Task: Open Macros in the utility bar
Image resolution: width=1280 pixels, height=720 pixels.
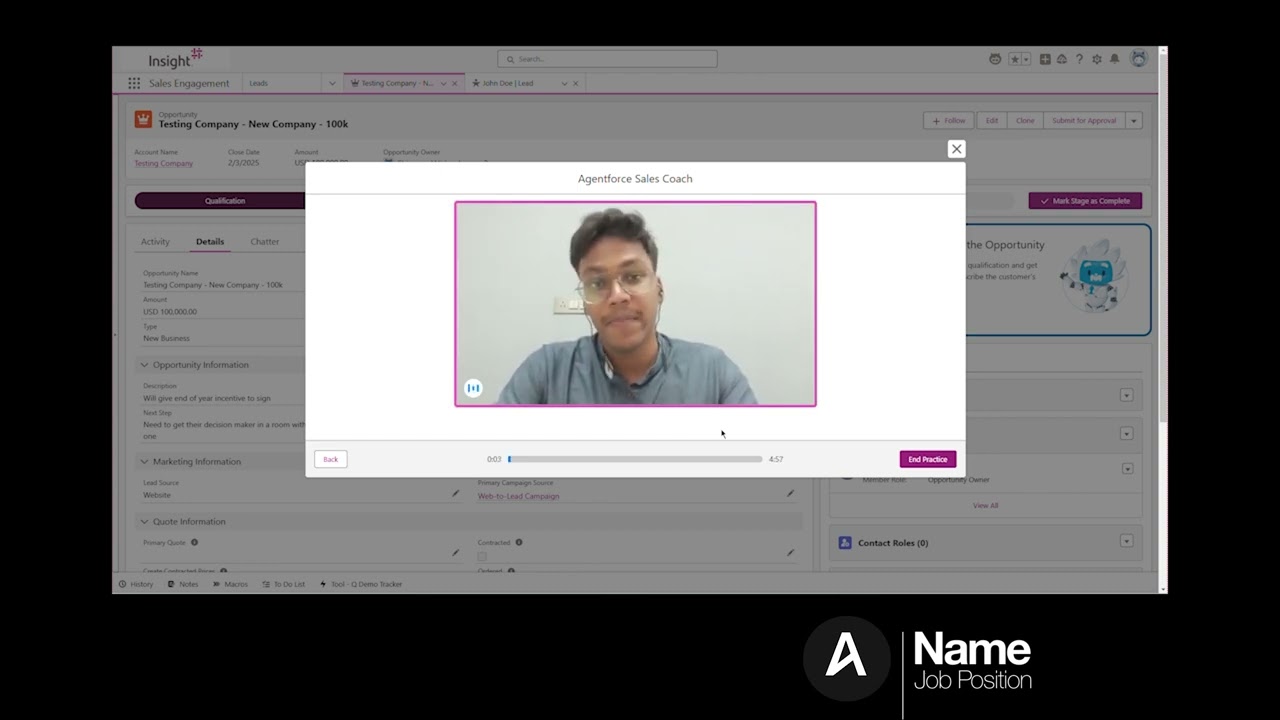Action: coord(230,584)
